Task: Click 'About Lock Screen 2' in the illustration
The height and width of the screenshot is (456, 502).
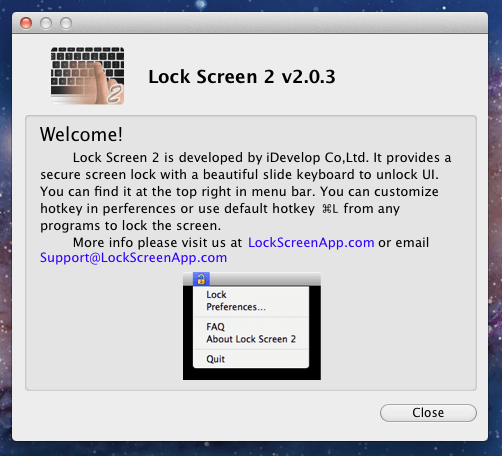Action: point(251,339)
